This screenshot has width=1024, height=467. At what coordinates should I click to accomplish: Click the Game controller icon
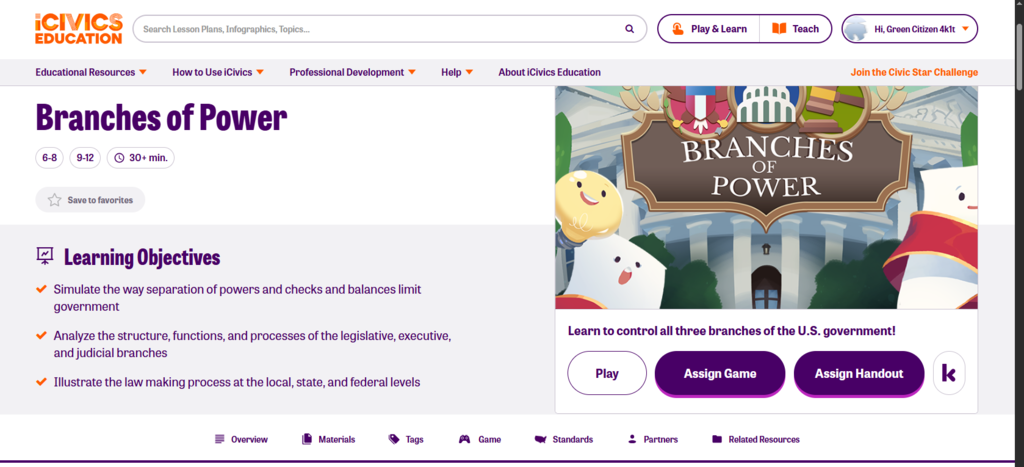464,440
